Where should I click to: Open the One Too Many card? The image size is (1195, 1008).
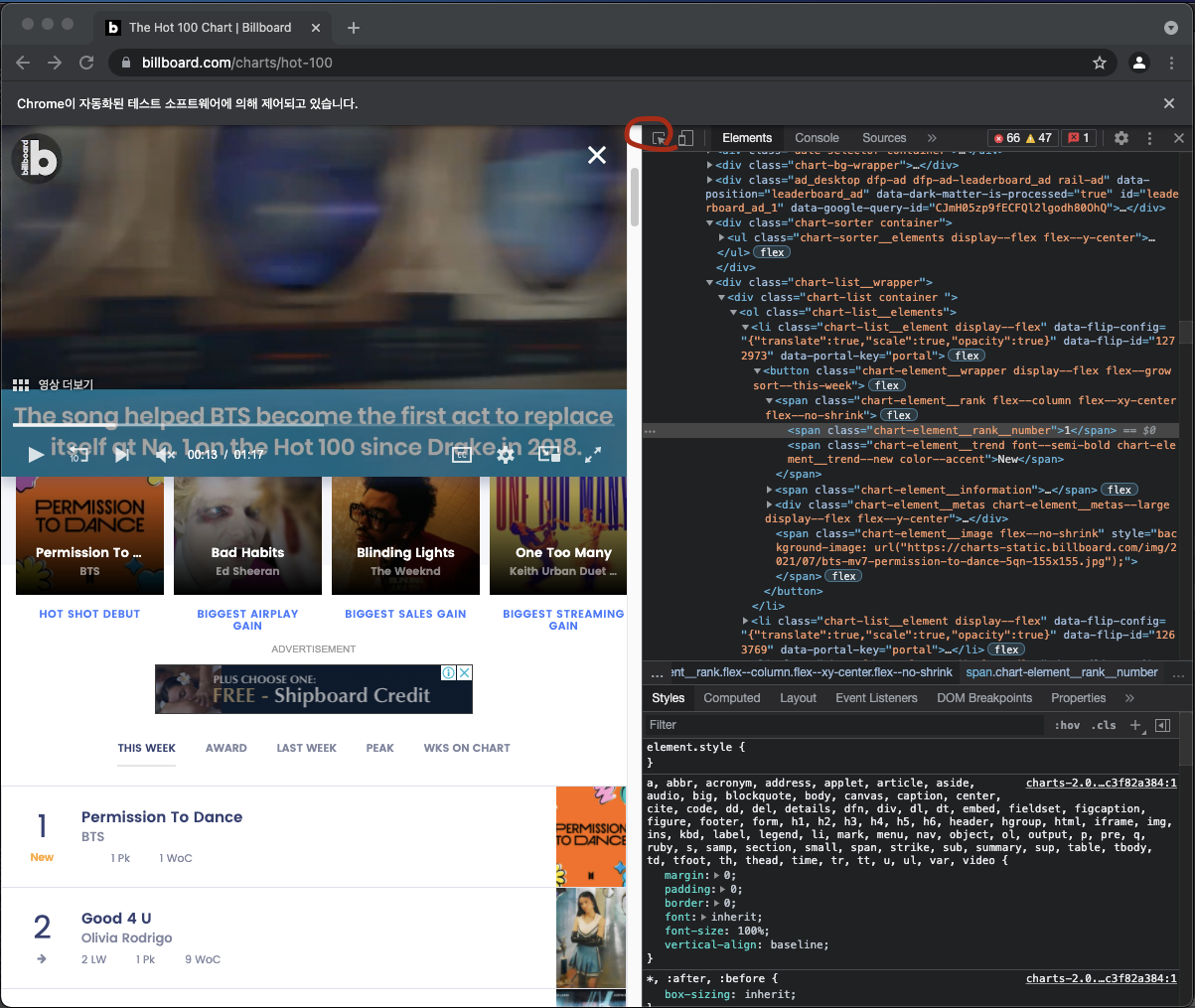click(558, 535)
